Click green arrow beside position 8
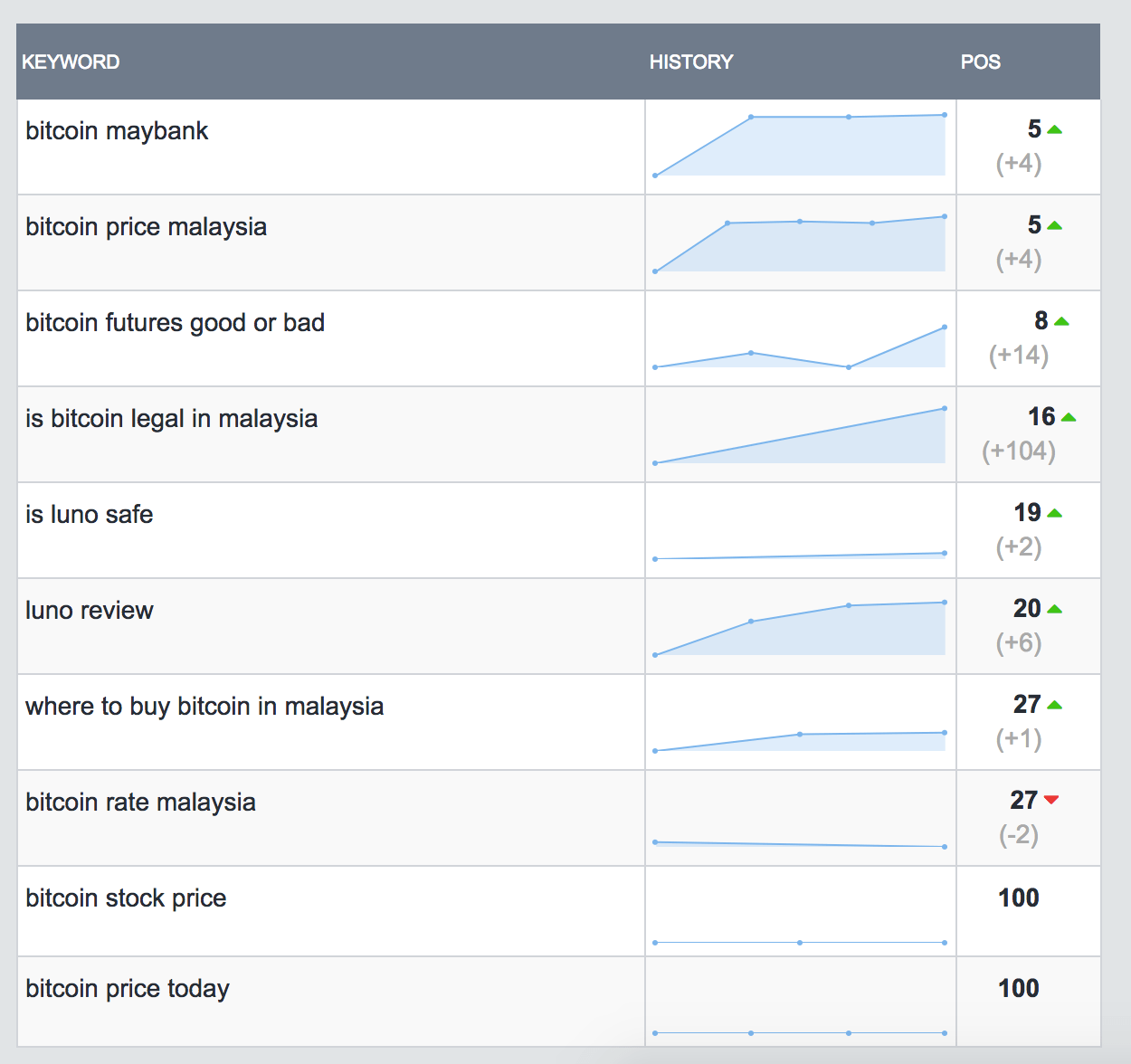 coord(1061,322)
